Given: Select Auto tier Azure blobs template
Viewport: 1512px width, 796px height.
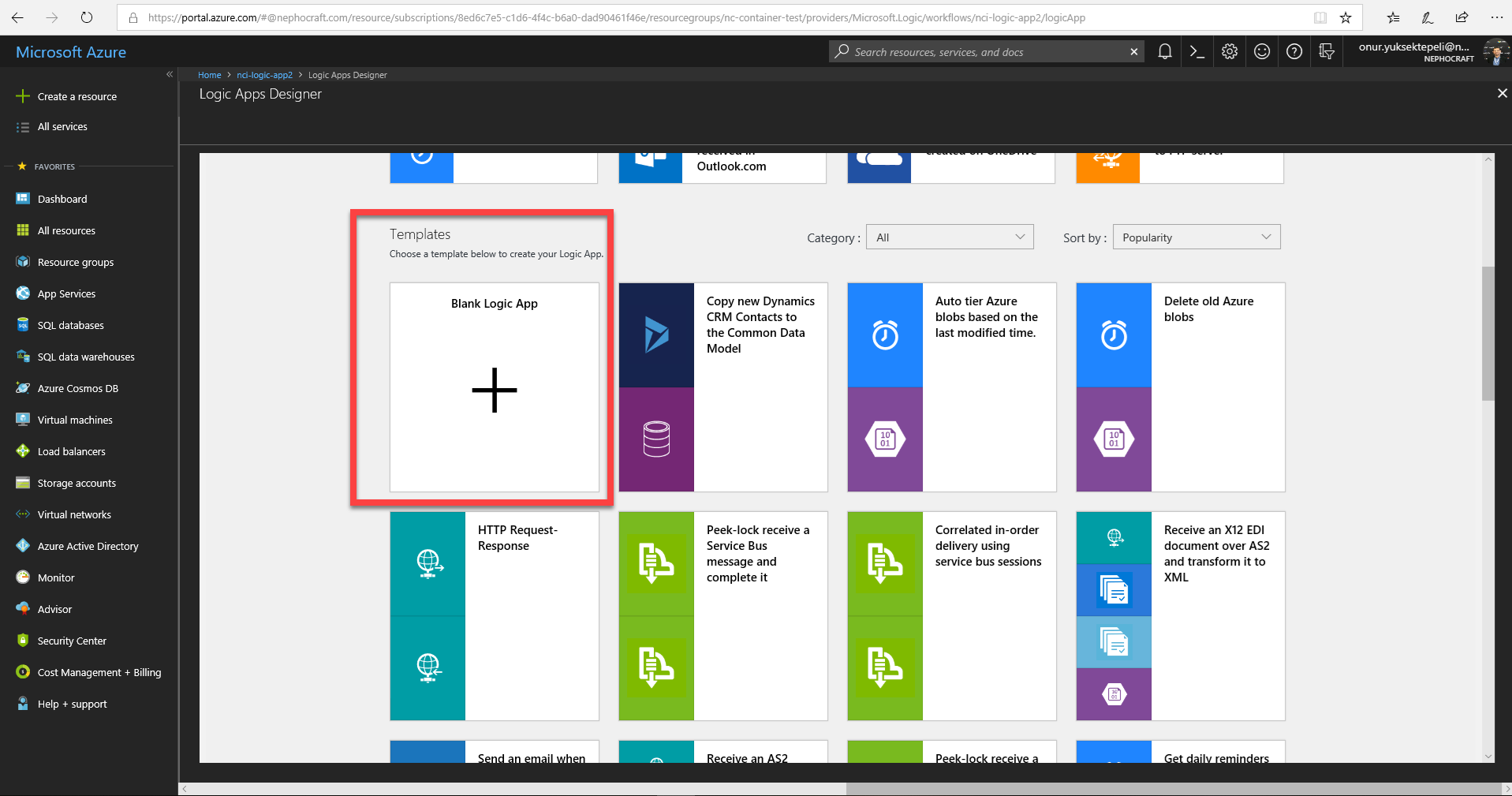Looking at the screenshot, I should pyautogui.click(x=952, y=387).
